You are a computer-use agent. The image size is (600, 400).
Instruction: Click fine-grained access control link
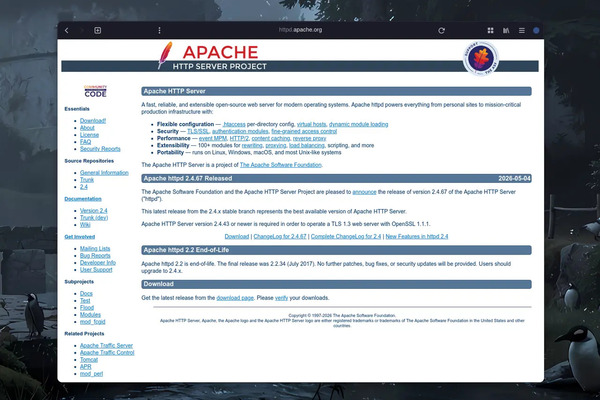[x=304, y=131]
